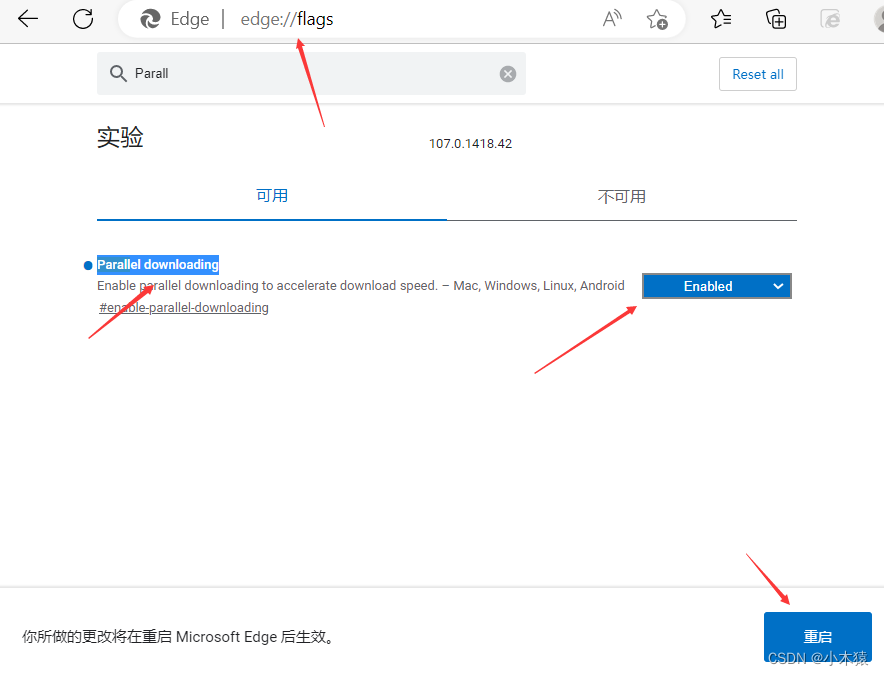Screen dimensions: 884x675
Task: Click the Reset all button
Action: [757, 73]
